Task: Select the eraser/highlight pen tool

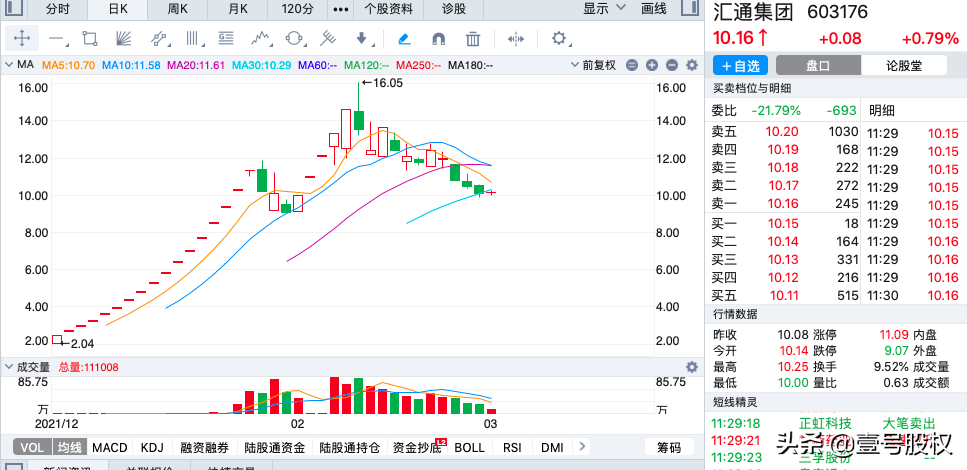Action: click(404, 39)
